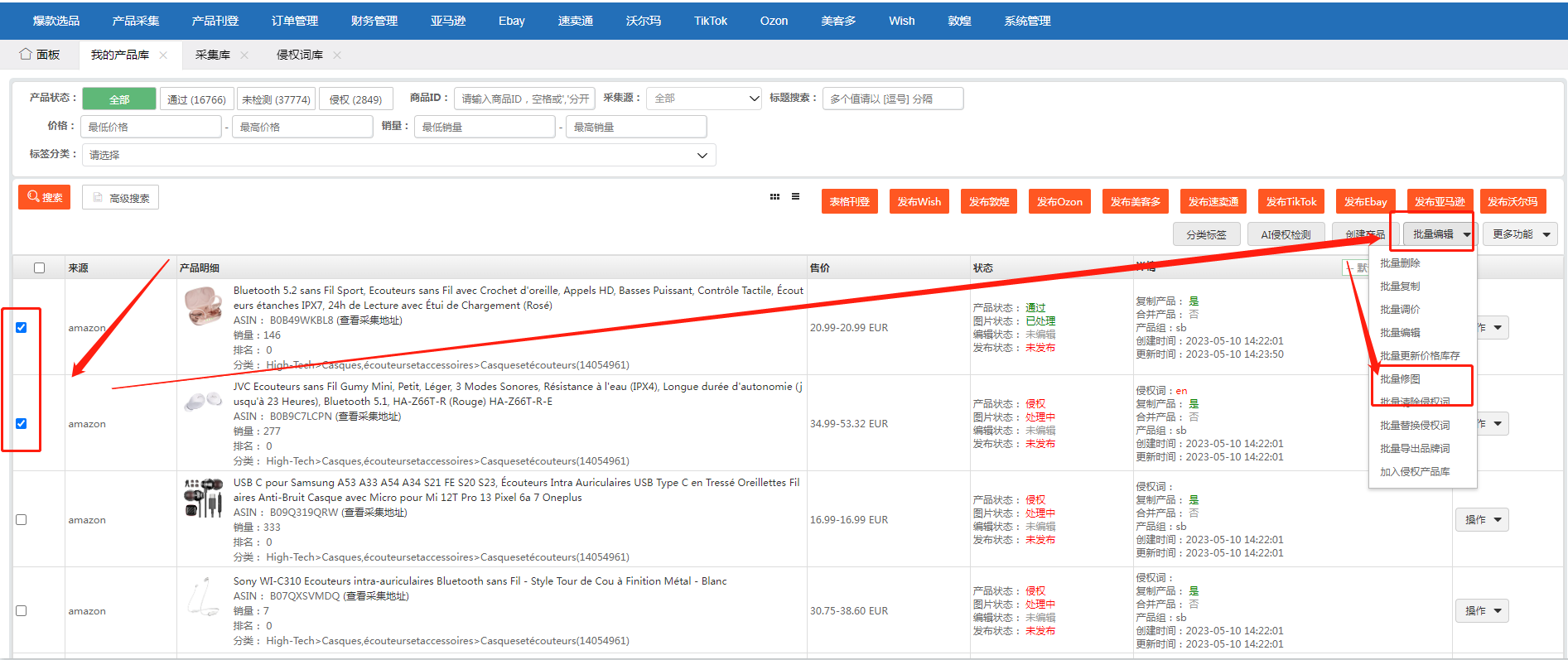
Task: Select 批量调价 from the menu
Action: (x=1400, y=309)
